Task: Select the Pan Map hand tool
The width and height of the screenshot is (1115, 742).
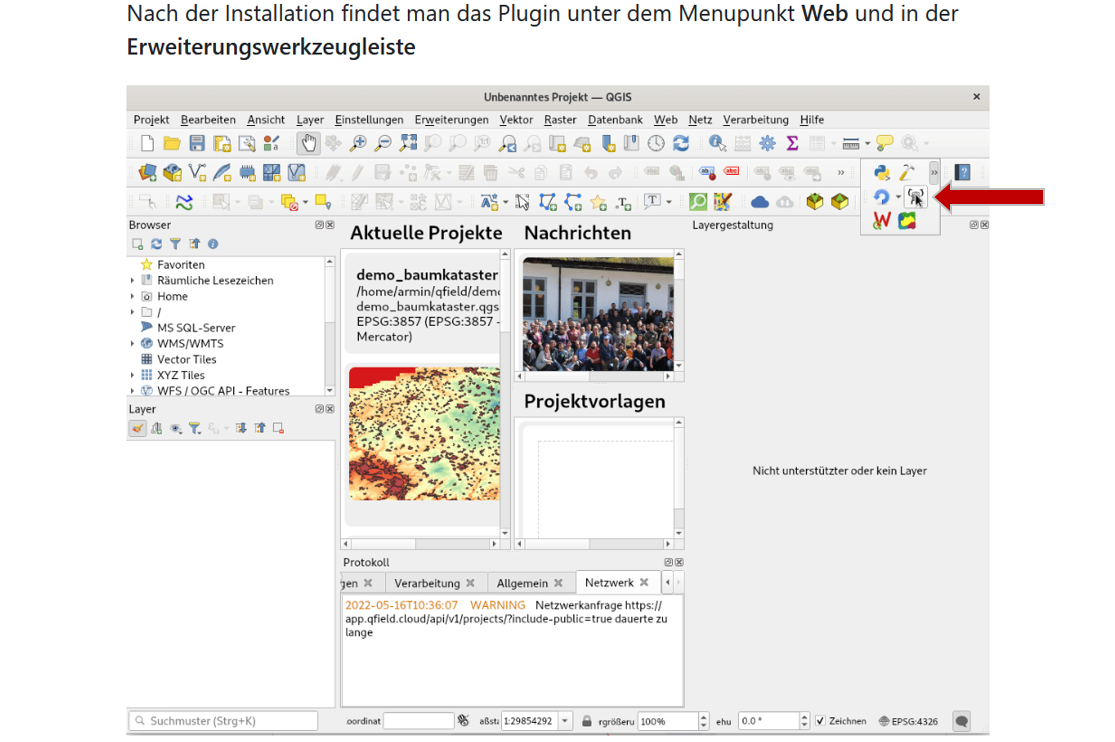Action: coord(308,144)
